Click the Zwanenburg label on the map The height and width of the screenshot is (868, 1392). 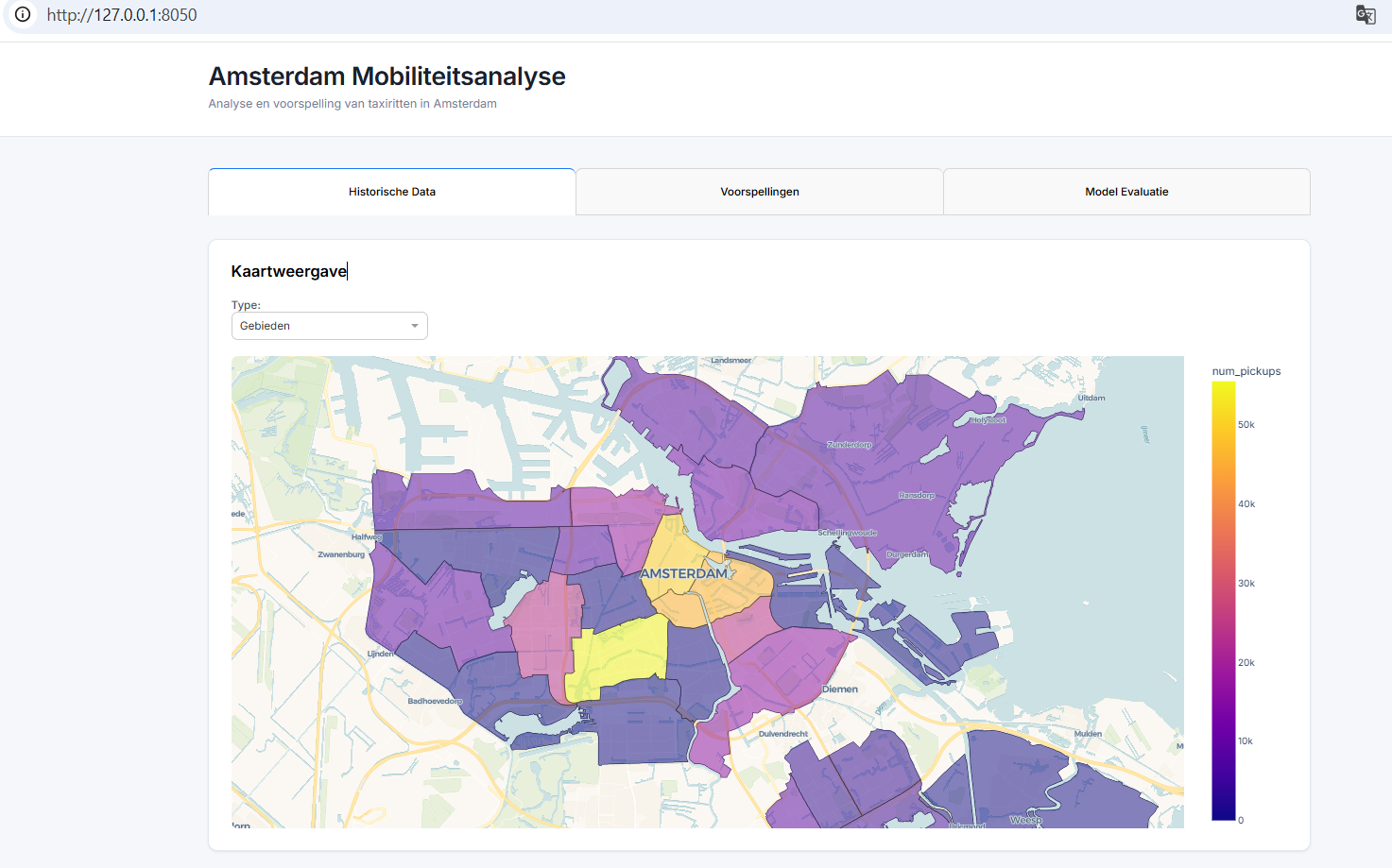coord(341,554)
